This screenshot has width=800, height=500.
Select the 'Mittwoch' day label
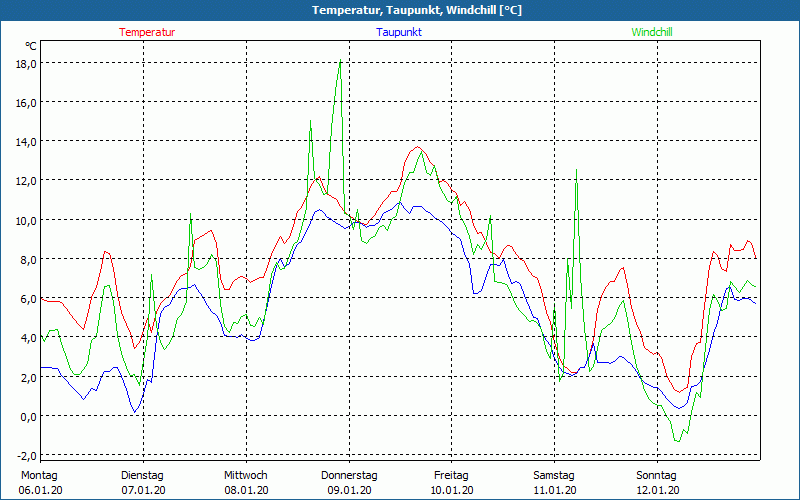click(245, 475)
